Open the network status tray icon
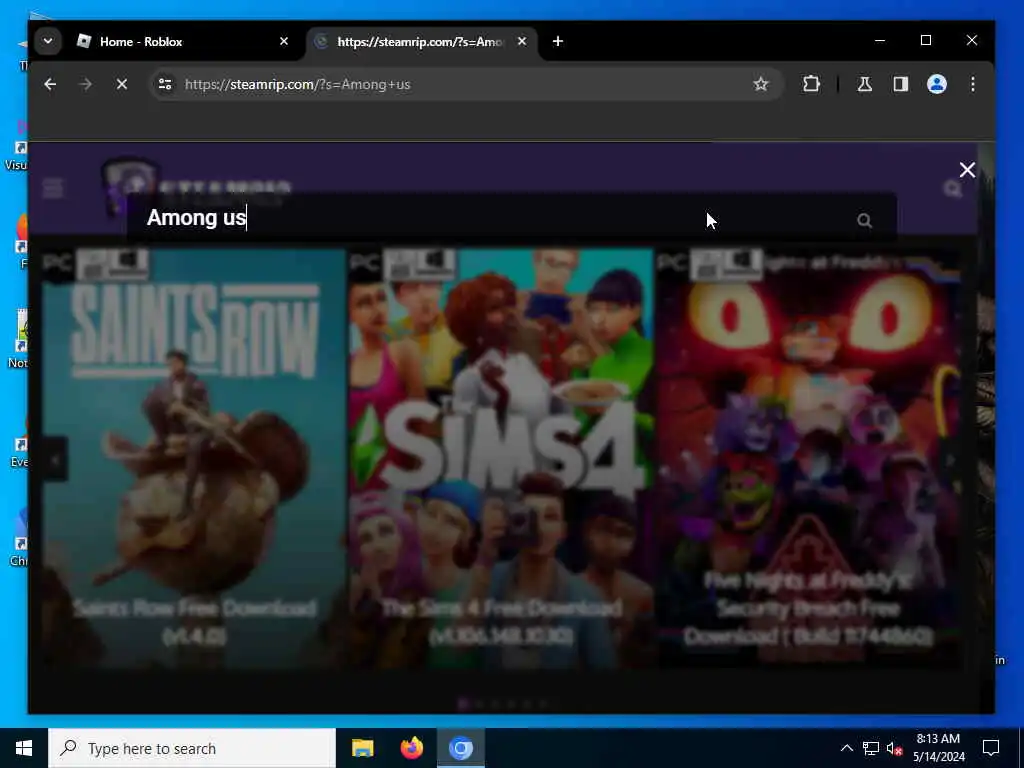This screenshot has width=1024, height=768. [x=871, y=748]
